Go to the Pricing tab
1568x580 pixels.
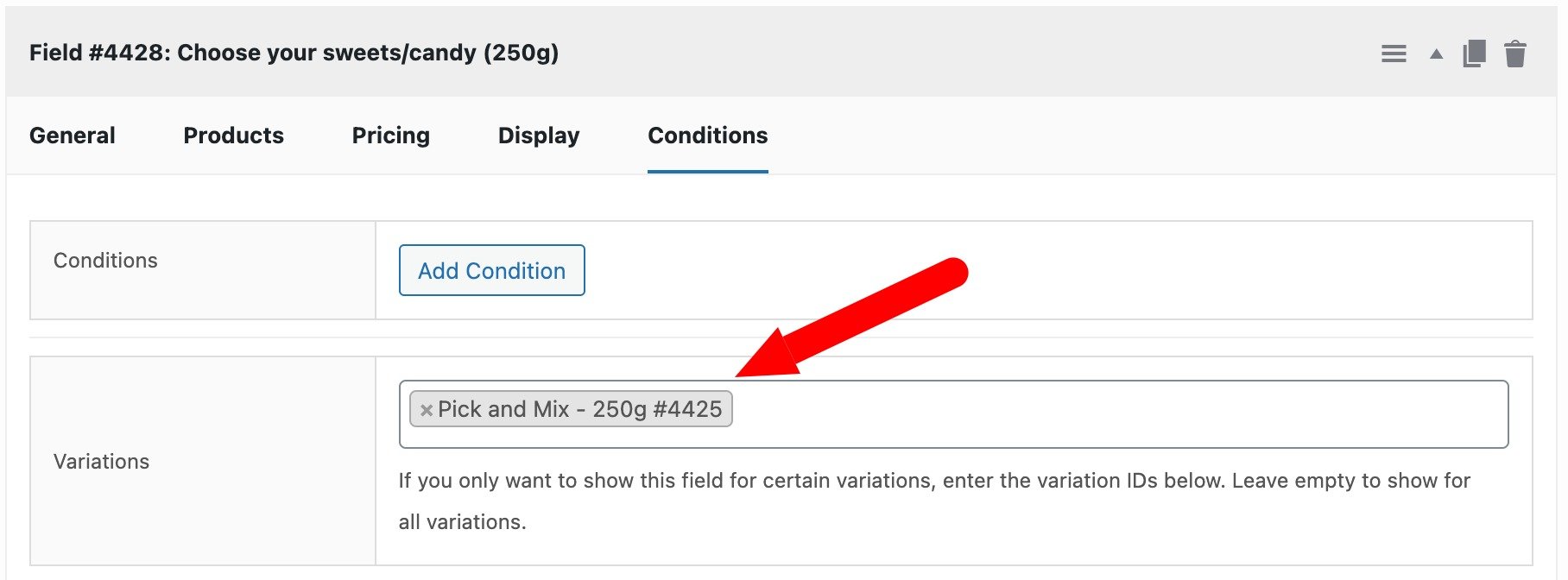[390, 136]
